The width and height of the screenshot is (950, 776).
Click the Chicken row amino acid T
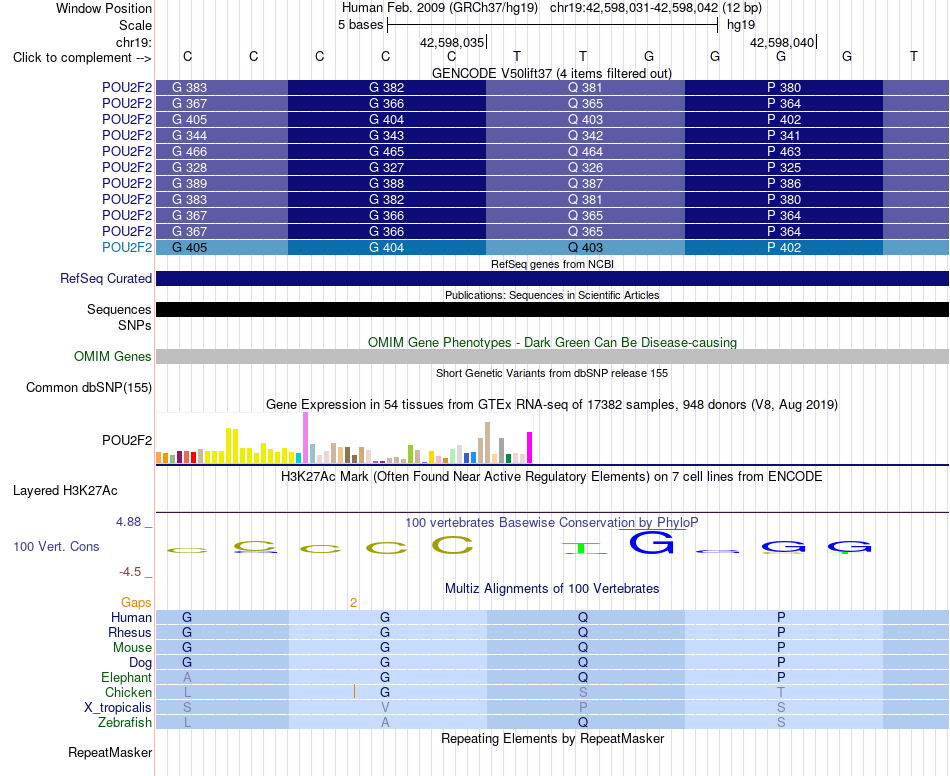tap(781, 692)
